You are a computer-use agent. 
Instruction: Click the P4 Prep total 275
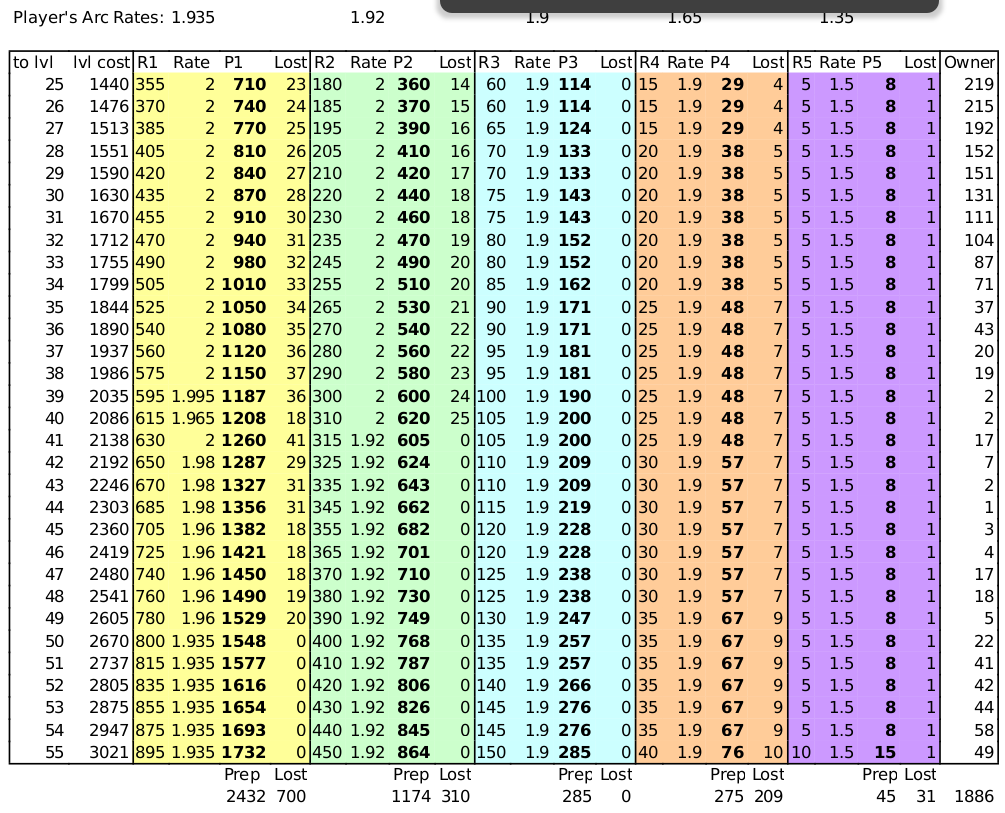click(729, 796)
